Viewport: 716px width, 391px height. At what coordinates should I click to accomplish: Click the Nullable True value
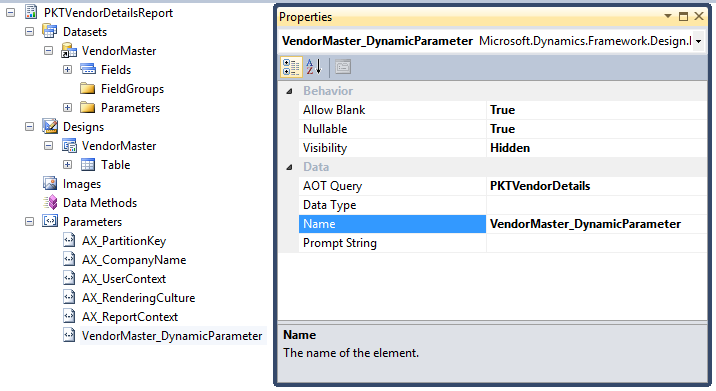point(502,129)
